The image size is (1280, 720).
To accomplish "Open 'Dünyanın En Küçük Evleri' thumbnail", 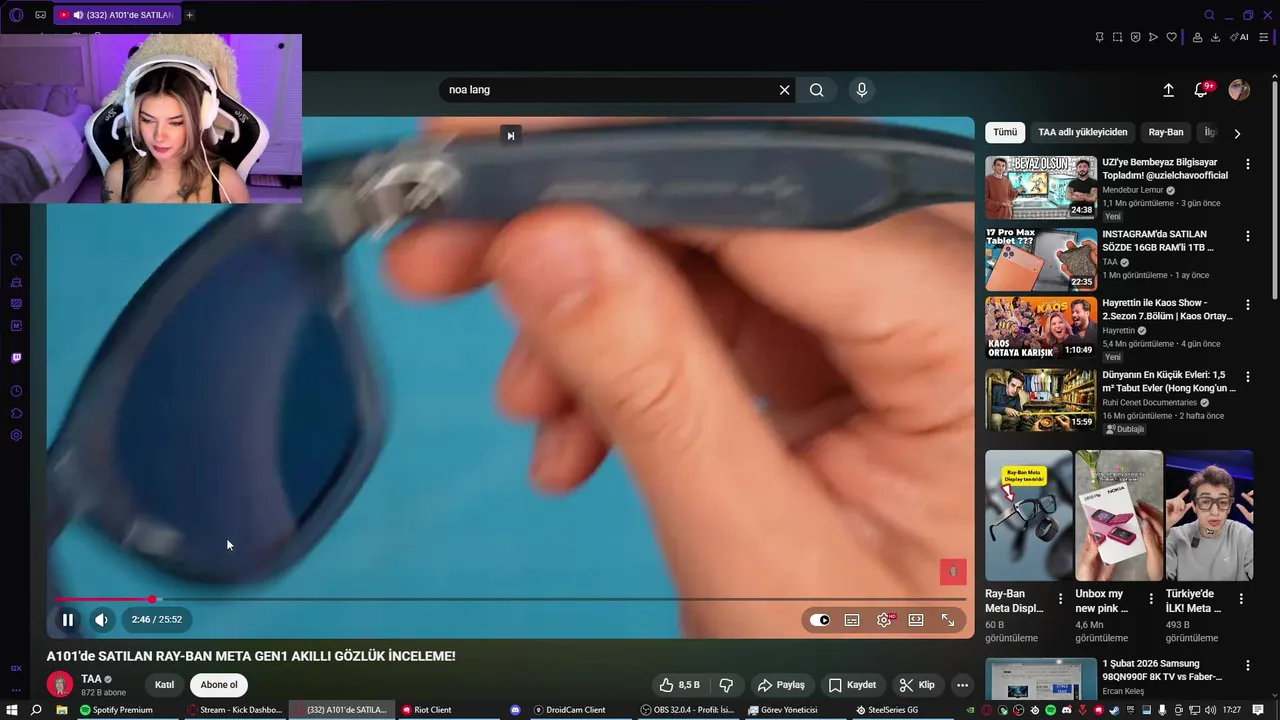I will (x=1041, y=401).
